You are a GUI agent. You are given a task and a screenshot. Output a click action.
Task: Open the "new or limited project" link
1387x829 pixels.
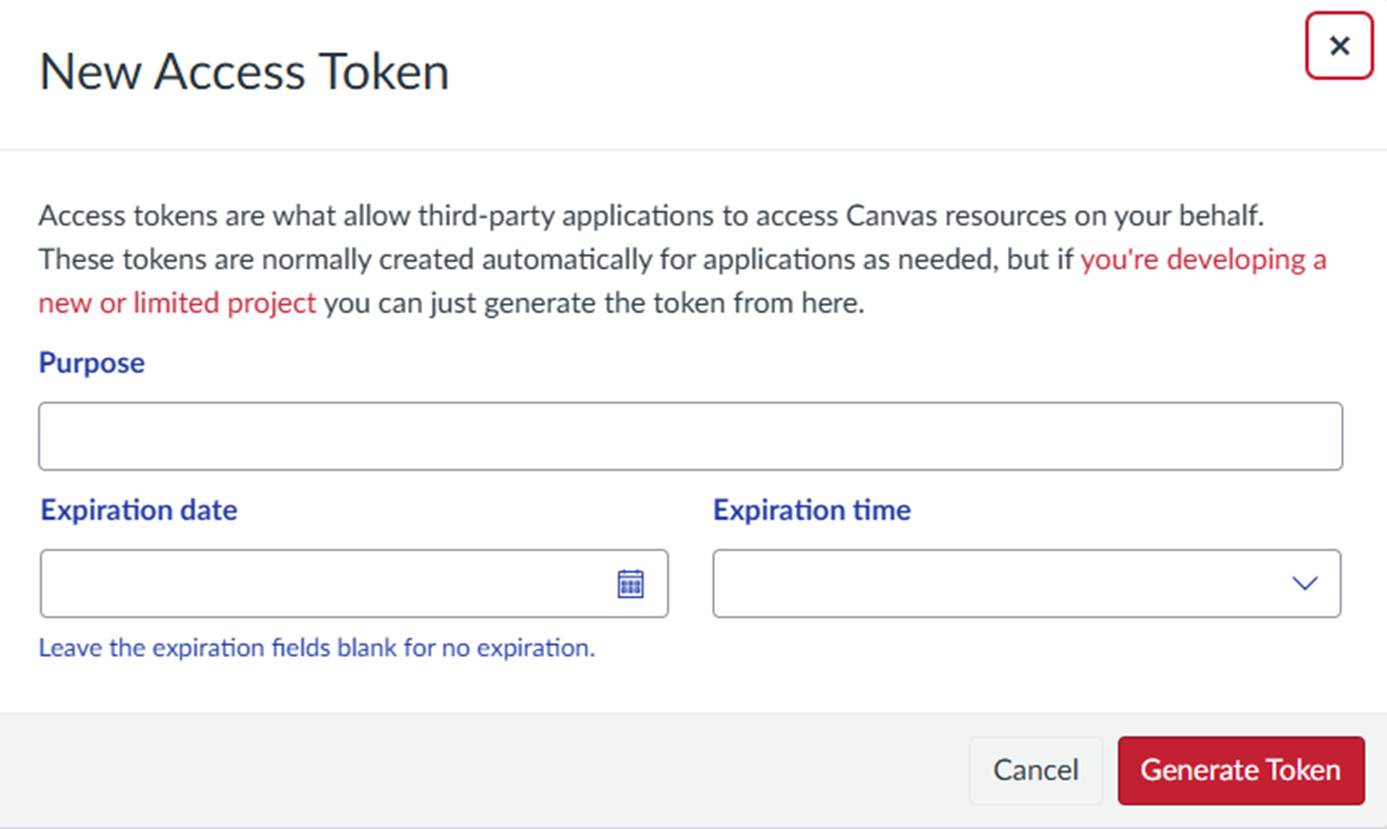coord(177,303)
